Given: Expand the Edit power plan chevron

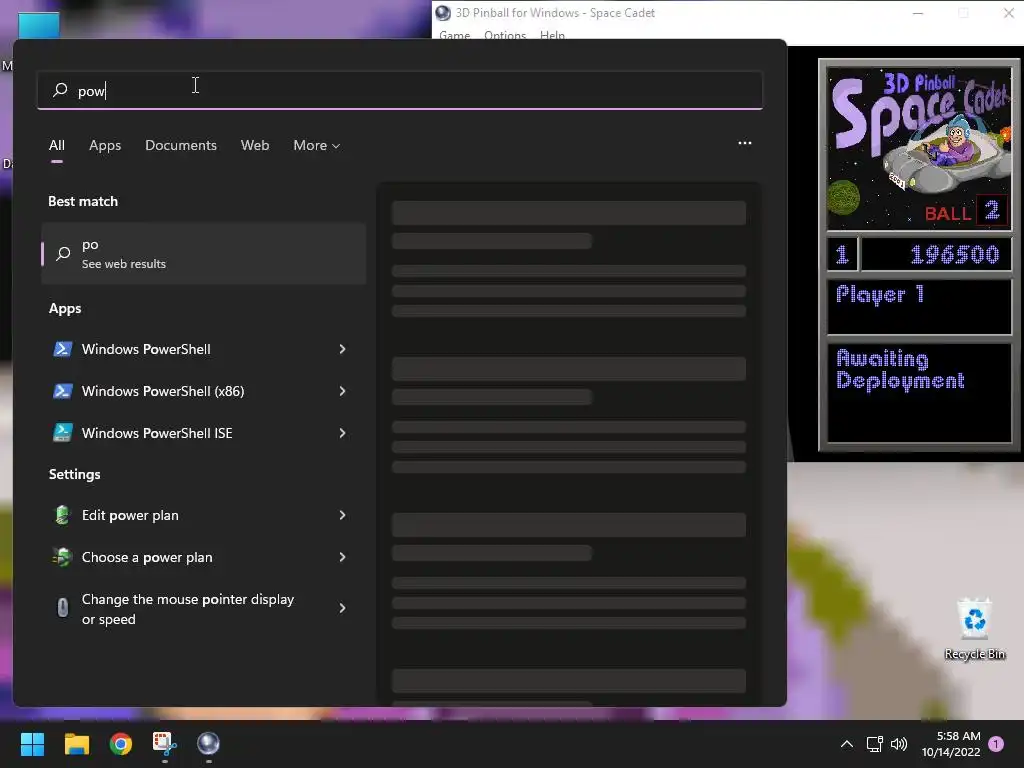Looking at the screenshot, I should coord(342,515).
